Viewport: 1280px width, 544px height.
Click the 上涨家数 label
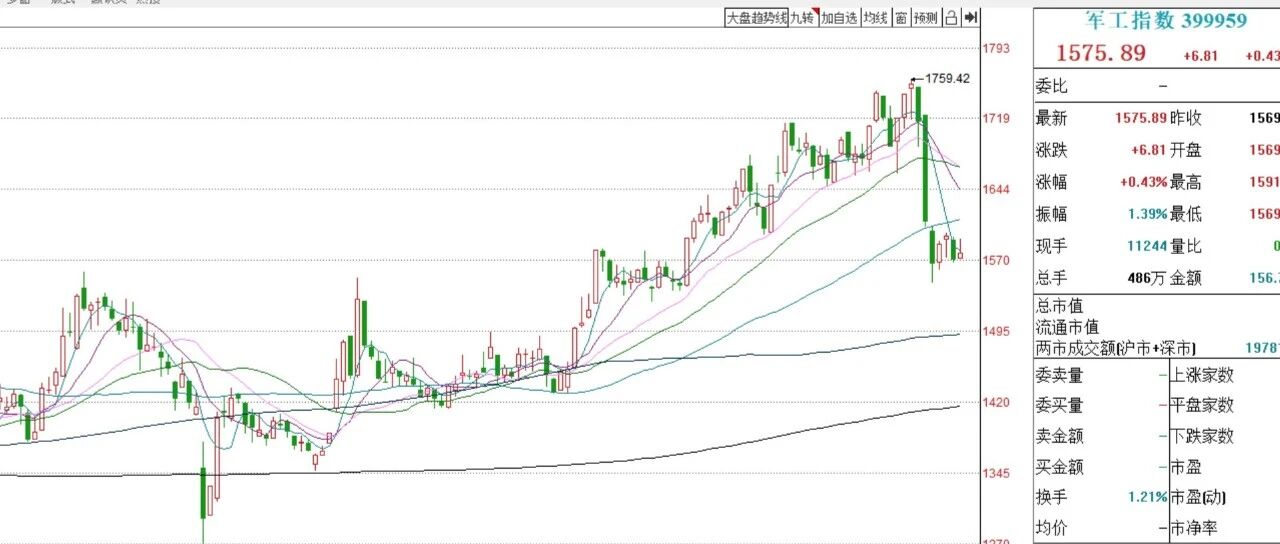1202,376
